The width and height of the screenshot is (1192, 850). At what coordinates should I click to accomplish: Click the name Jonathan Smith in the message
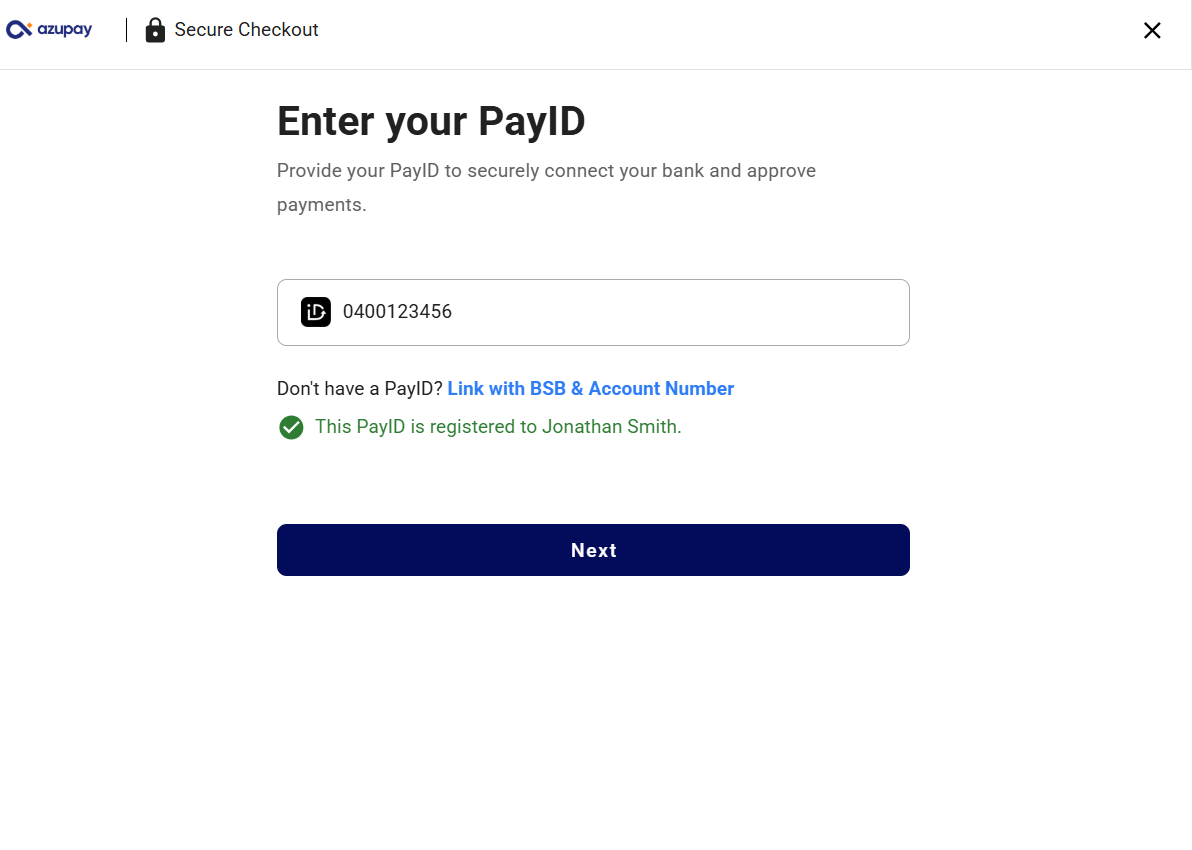coord(610,427)
